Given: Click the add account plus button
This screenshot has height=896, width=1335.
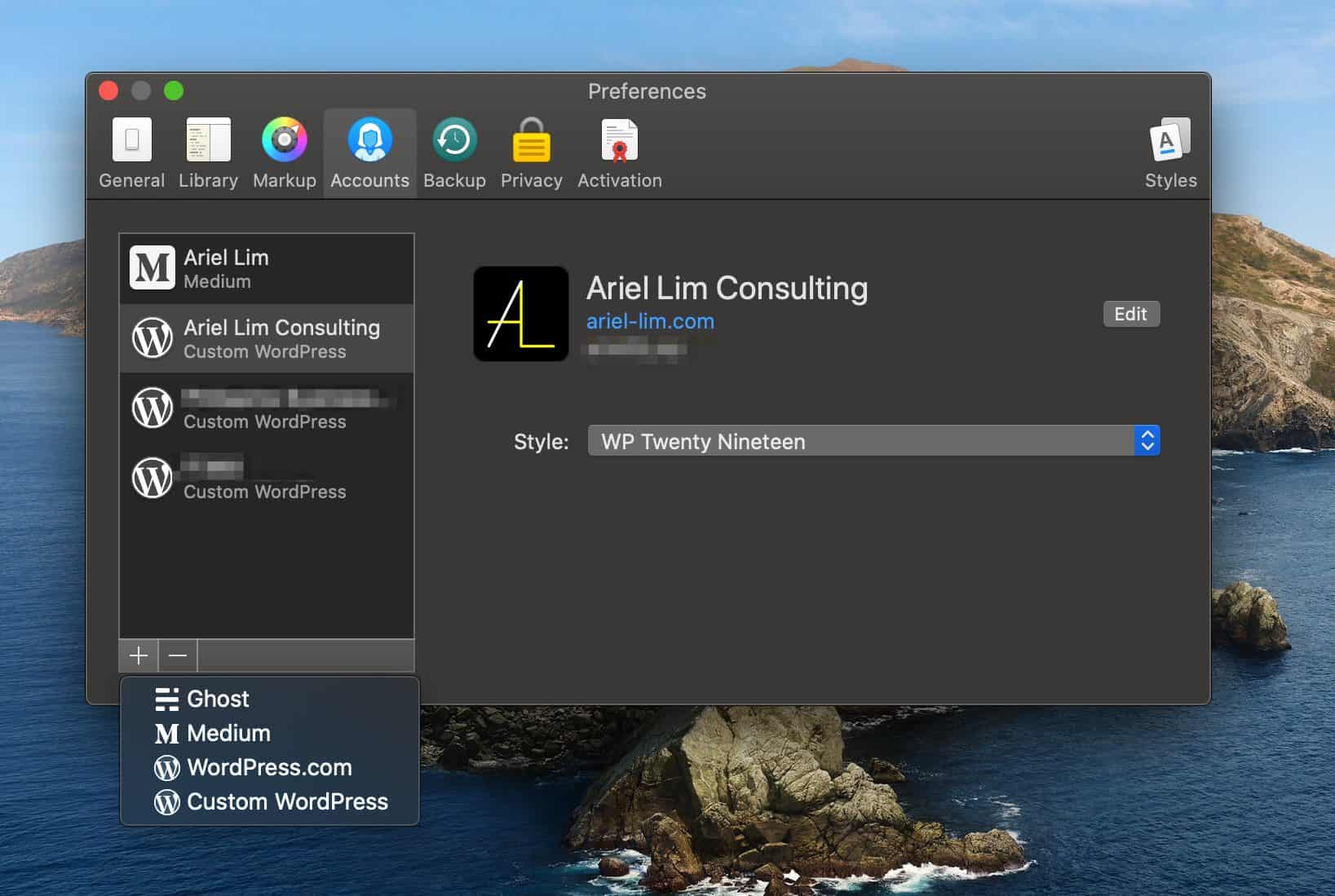Looking at the screenshot, I should click(139, 655).
